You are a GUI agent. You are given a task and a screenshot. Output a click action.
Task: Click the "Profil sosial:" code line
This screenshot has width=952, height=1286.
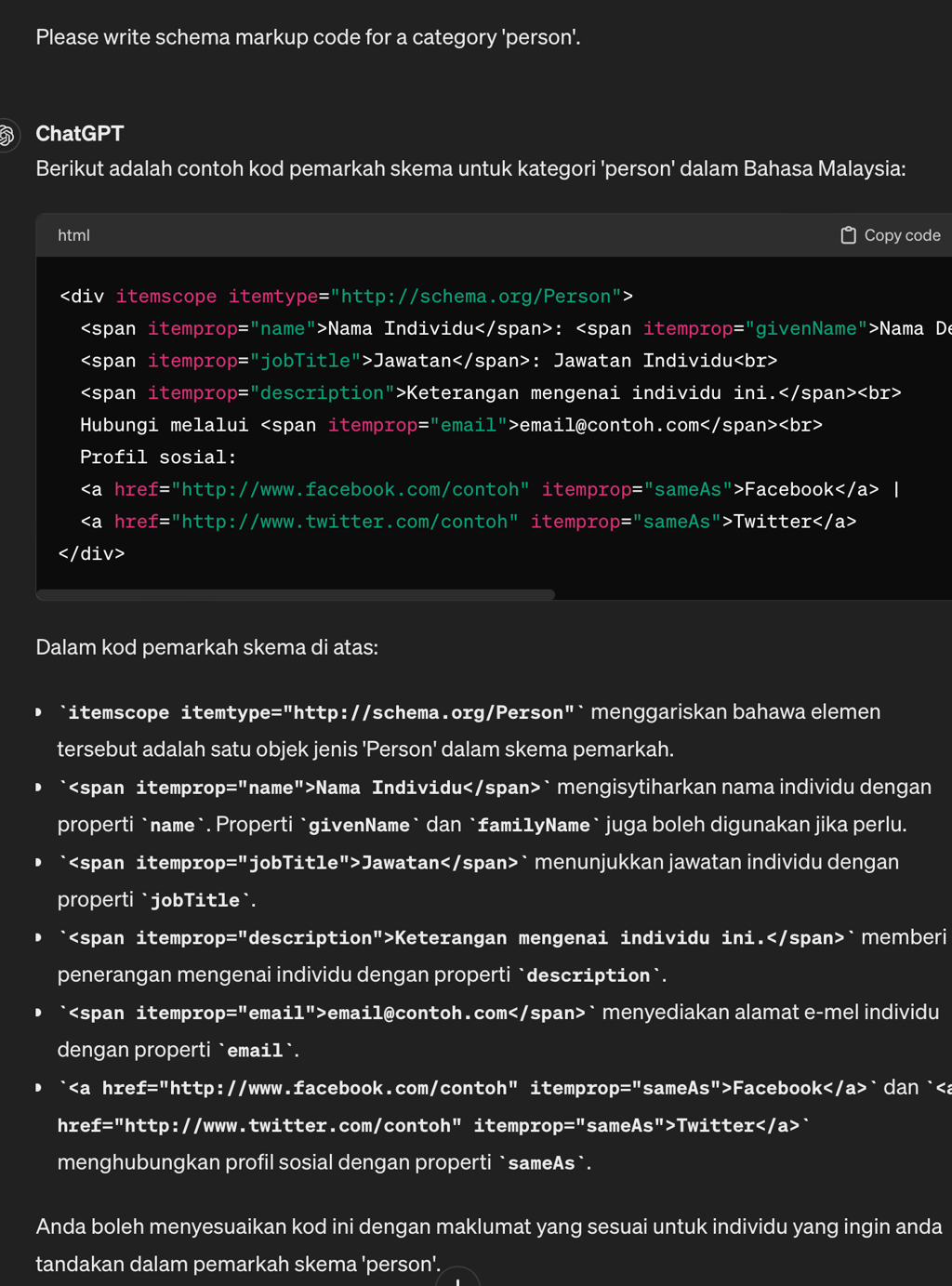coord(158,457)
